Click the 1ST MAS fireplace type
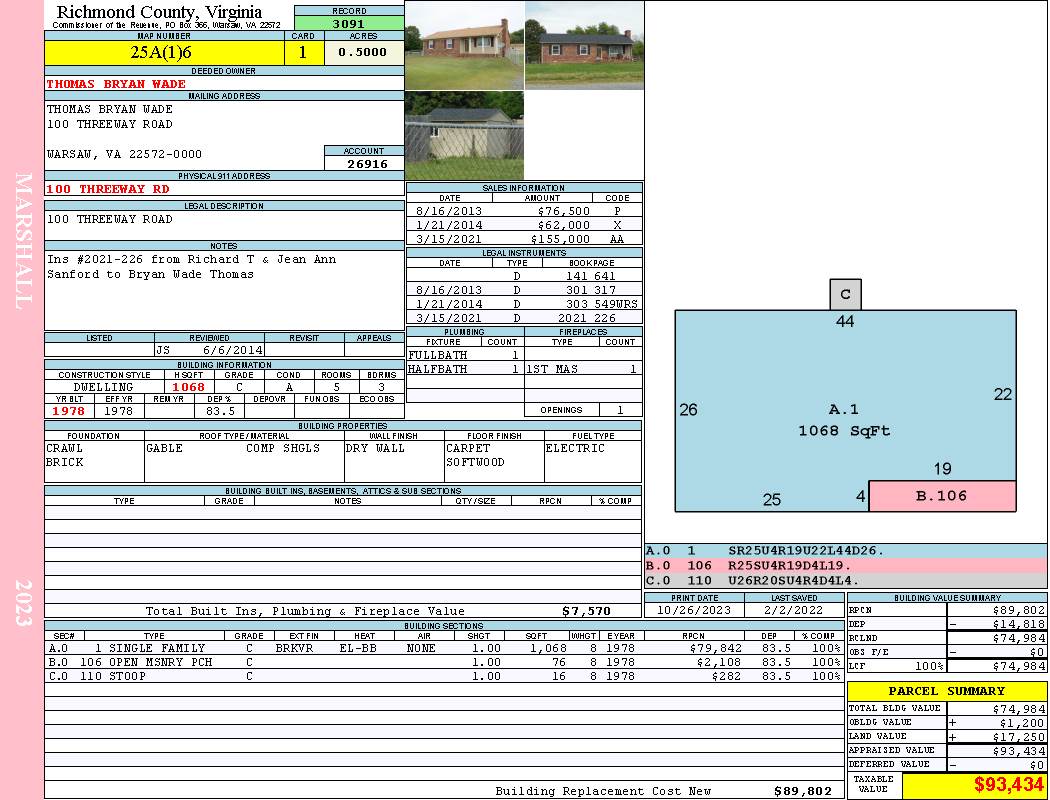The width and height of the screenshot is (1050, 800). click(552, 369)
